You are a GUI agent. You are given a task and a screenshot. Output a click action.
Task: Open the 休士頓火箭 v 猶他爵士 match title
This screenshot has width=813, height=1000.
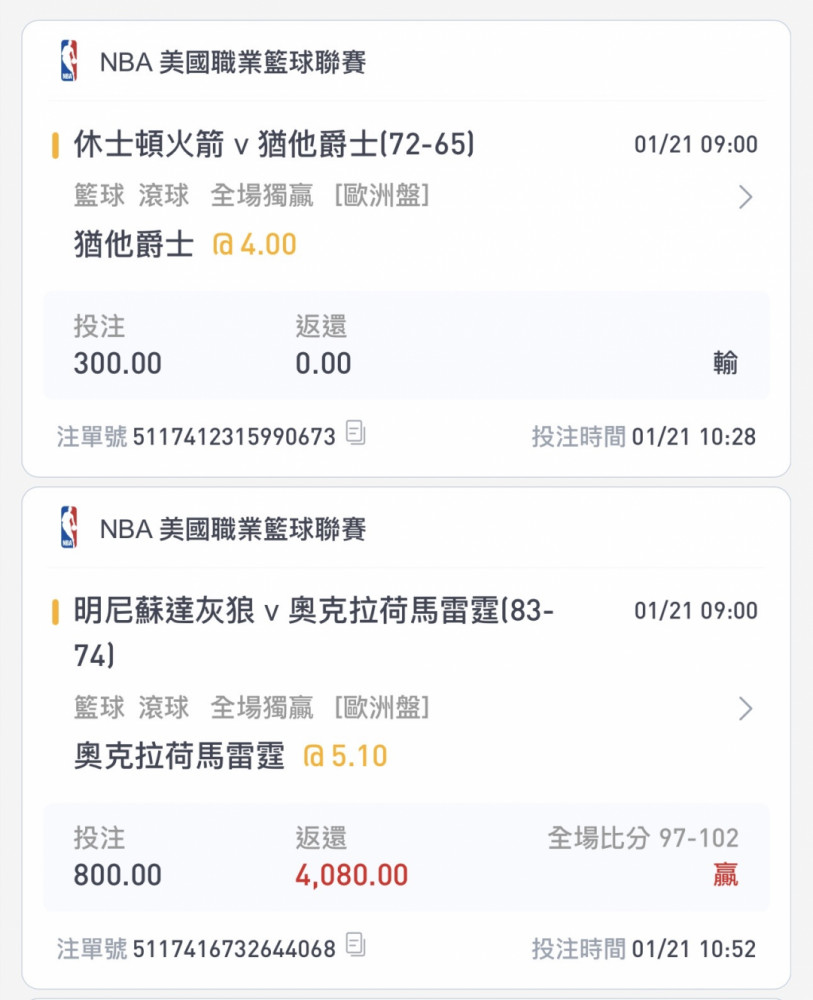[x=274, y=145]
